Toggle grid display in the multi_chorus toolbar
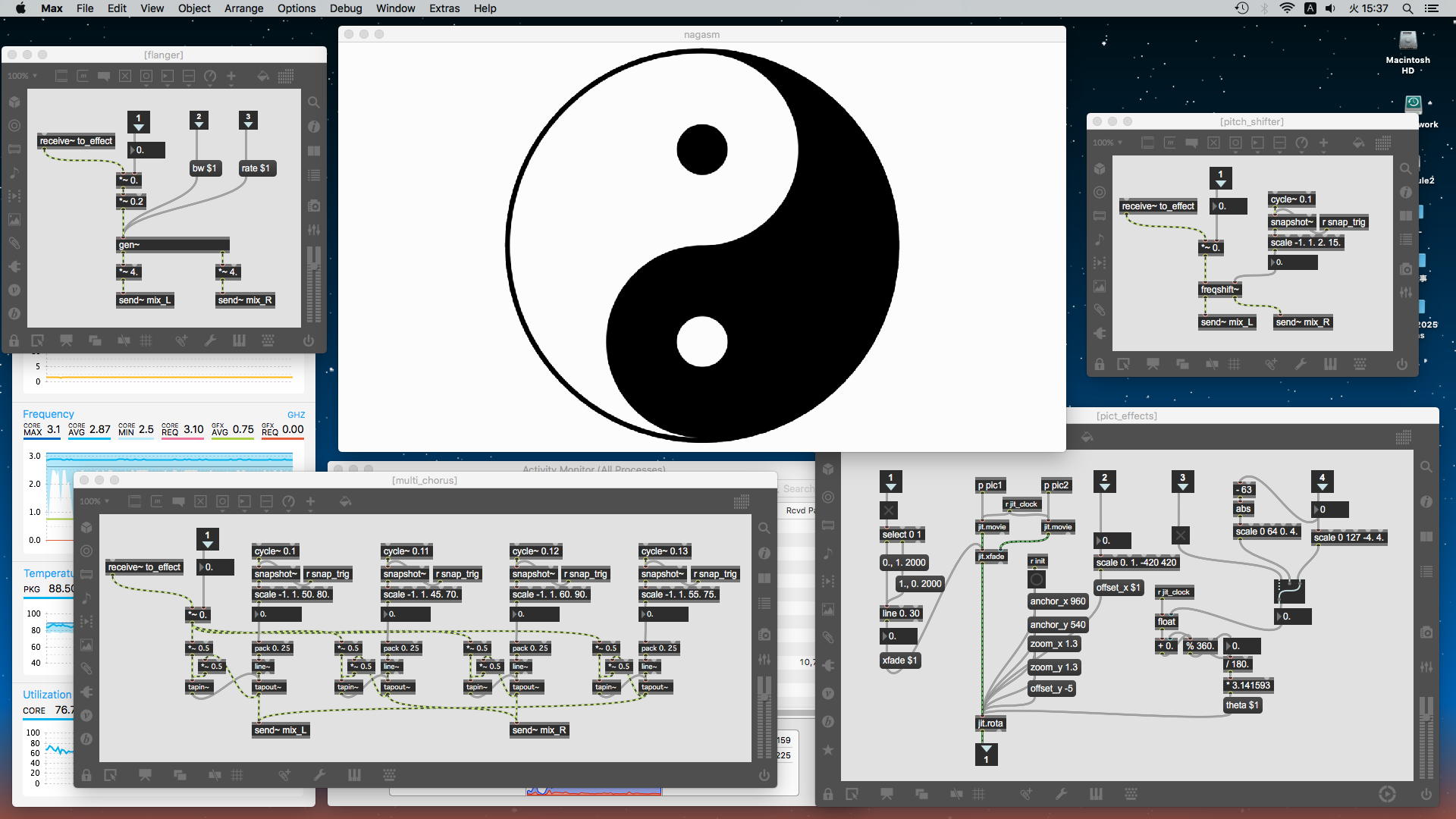Viewport: 1456px width, 819px height. click(237, 775)
